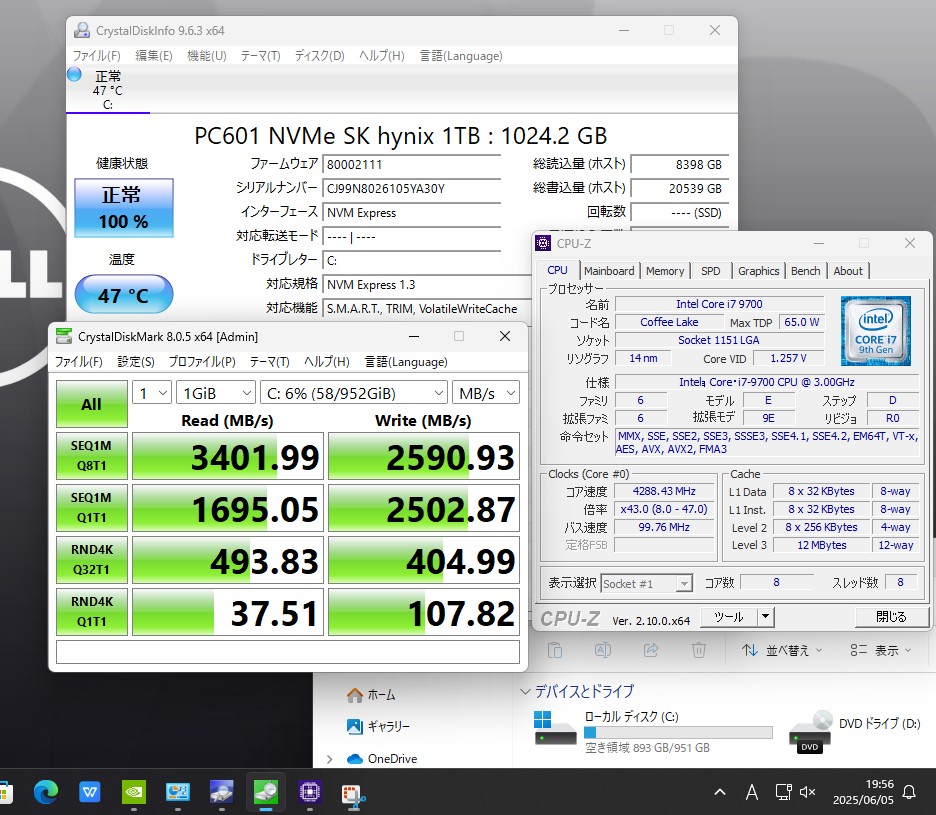The image size is (936, 815).
Task: Select ローカル ディスク (C:) drive
Action: pyautogui.click(x=653, y=731)
